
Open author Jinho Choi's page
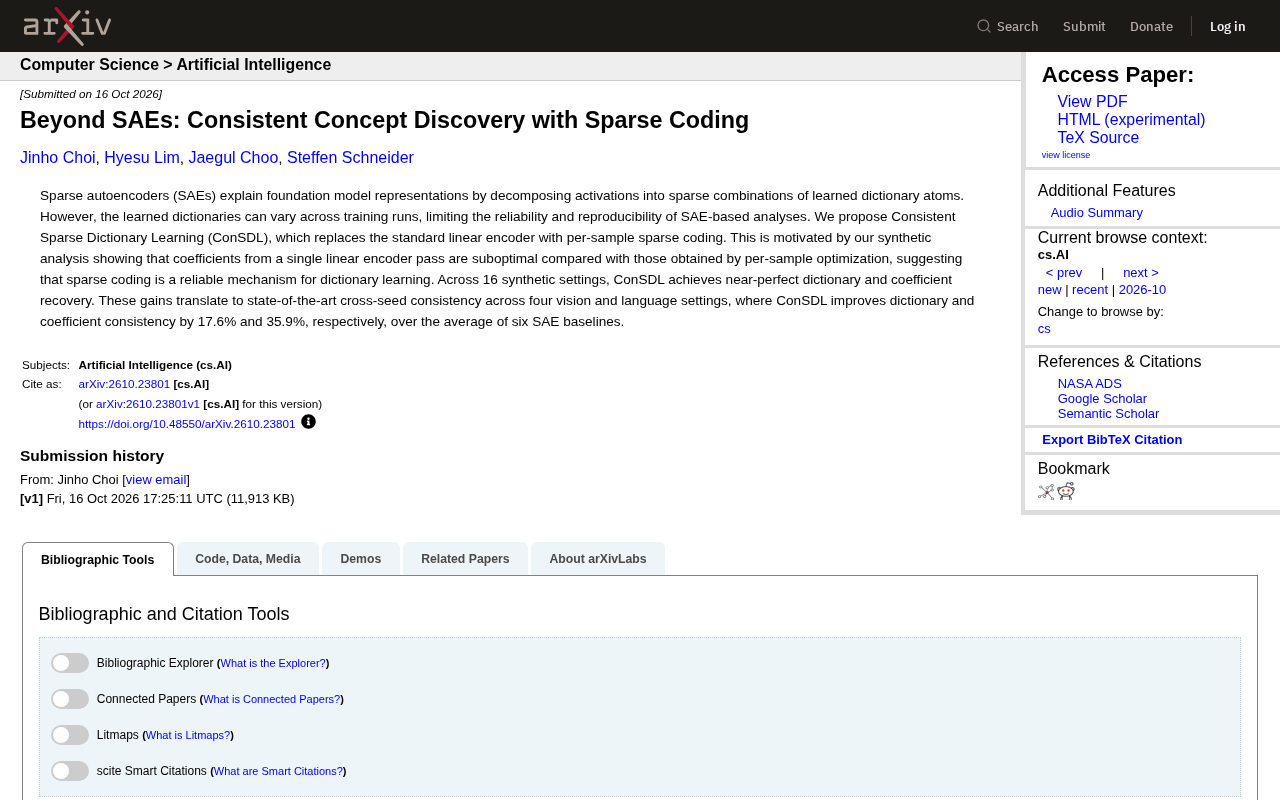click(x=58, y=158)
